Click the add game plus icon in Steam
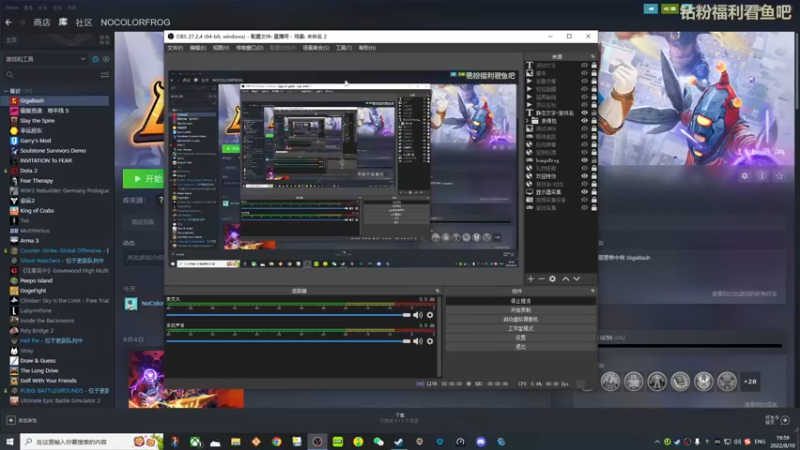This screenshot has width=800, height=450. pyautogui.click(x=11, y=420)
